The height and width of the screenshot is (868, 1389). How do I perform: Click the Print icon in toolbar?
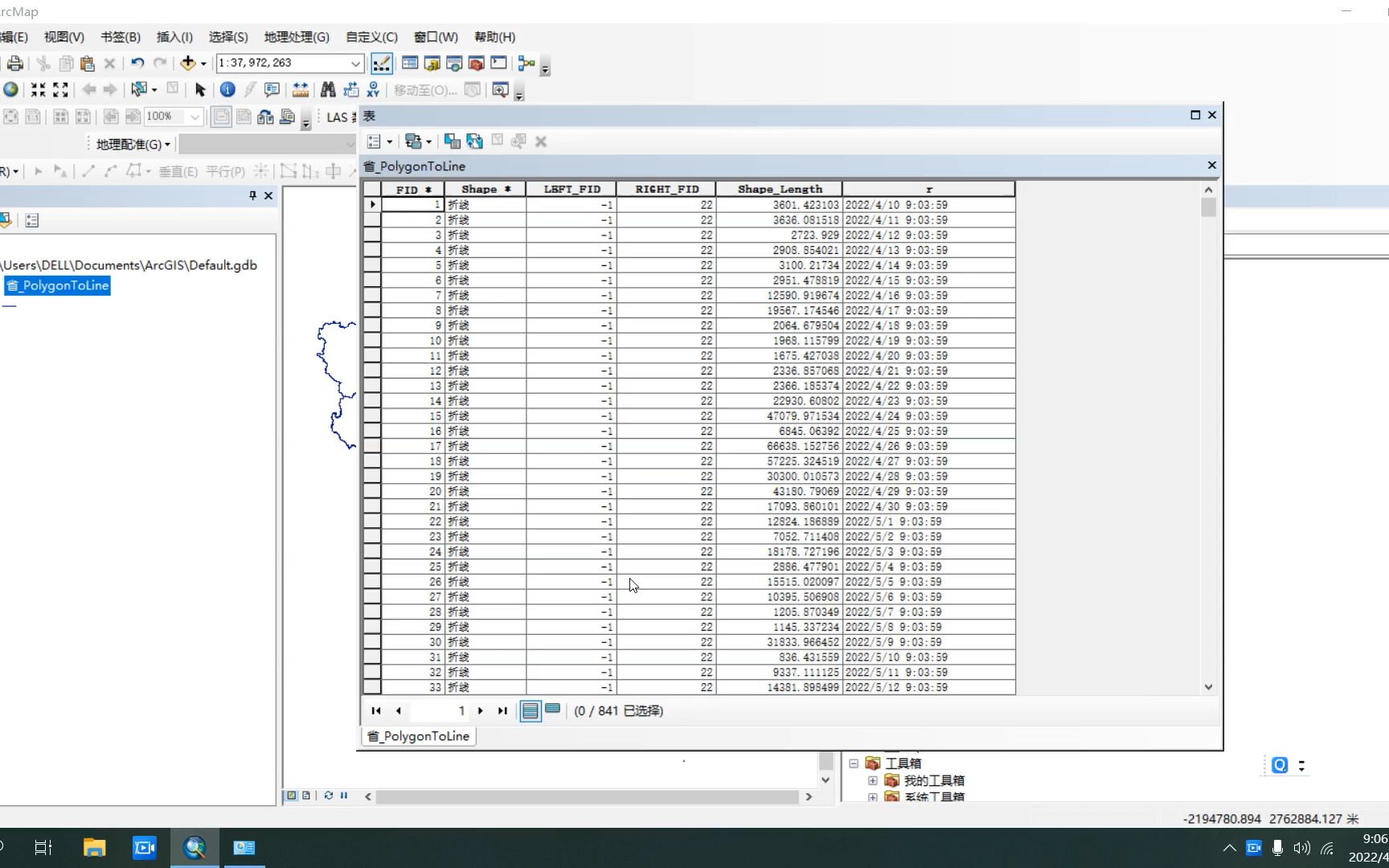point(14,63)
